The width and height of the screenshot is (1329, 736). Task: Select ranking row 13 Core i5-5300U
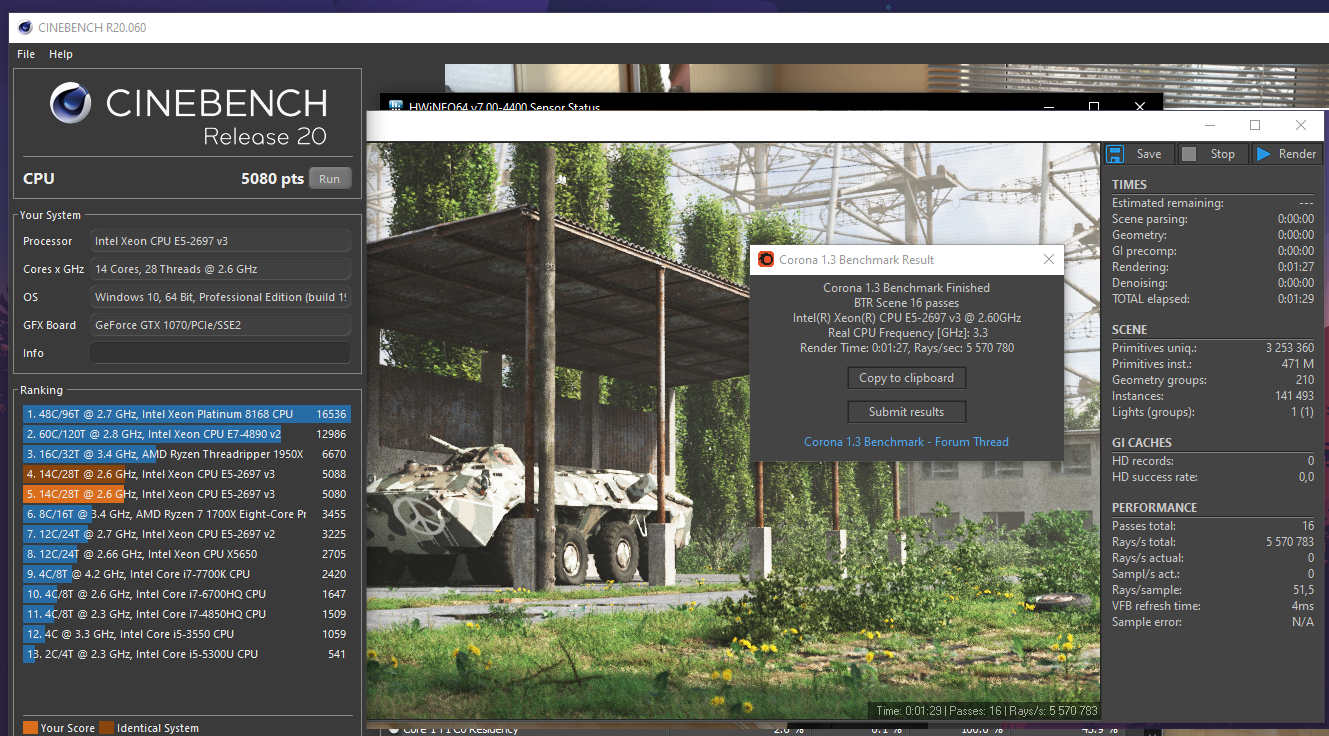[186, 654]
